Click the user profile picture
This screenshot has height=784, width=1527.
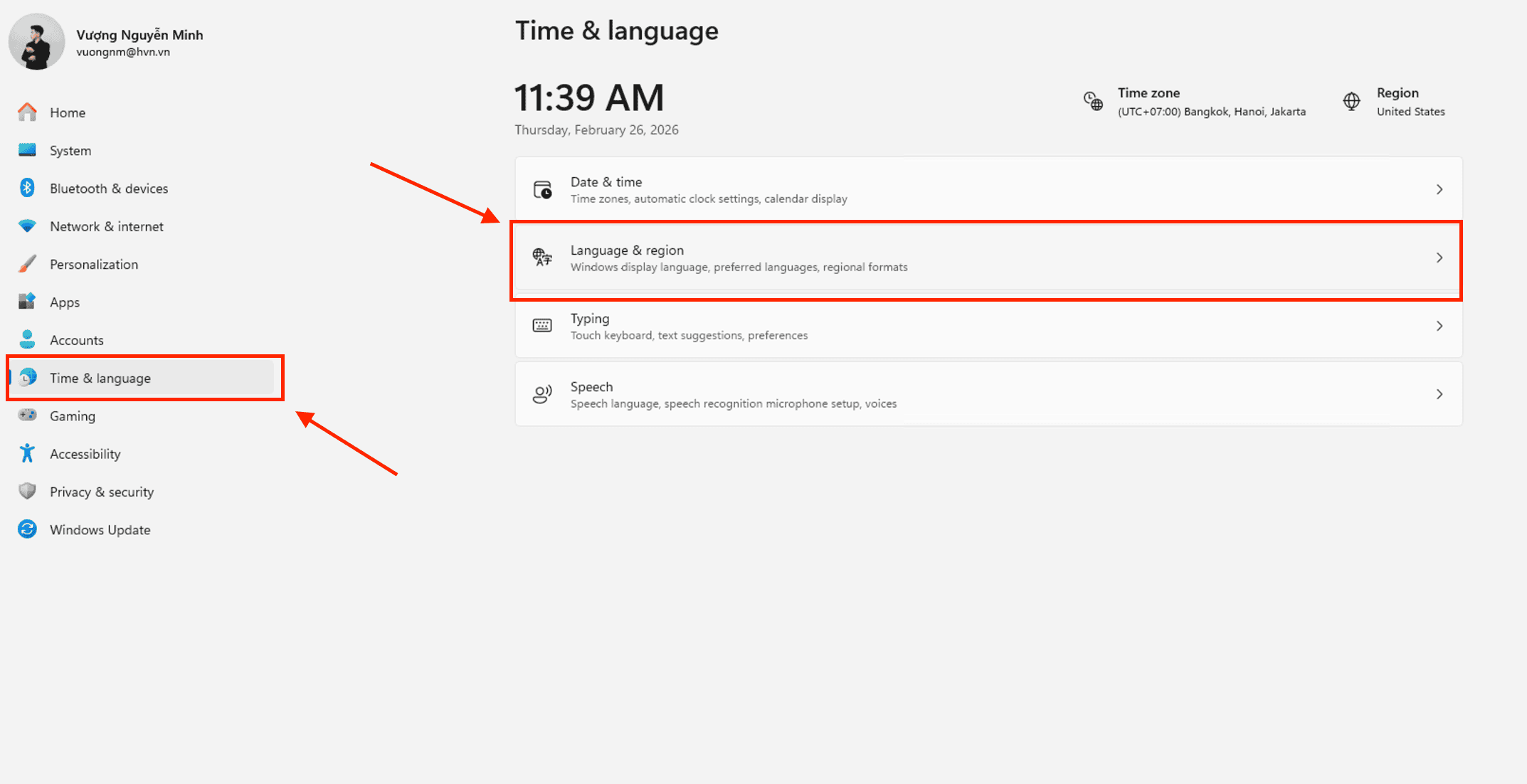36,42
